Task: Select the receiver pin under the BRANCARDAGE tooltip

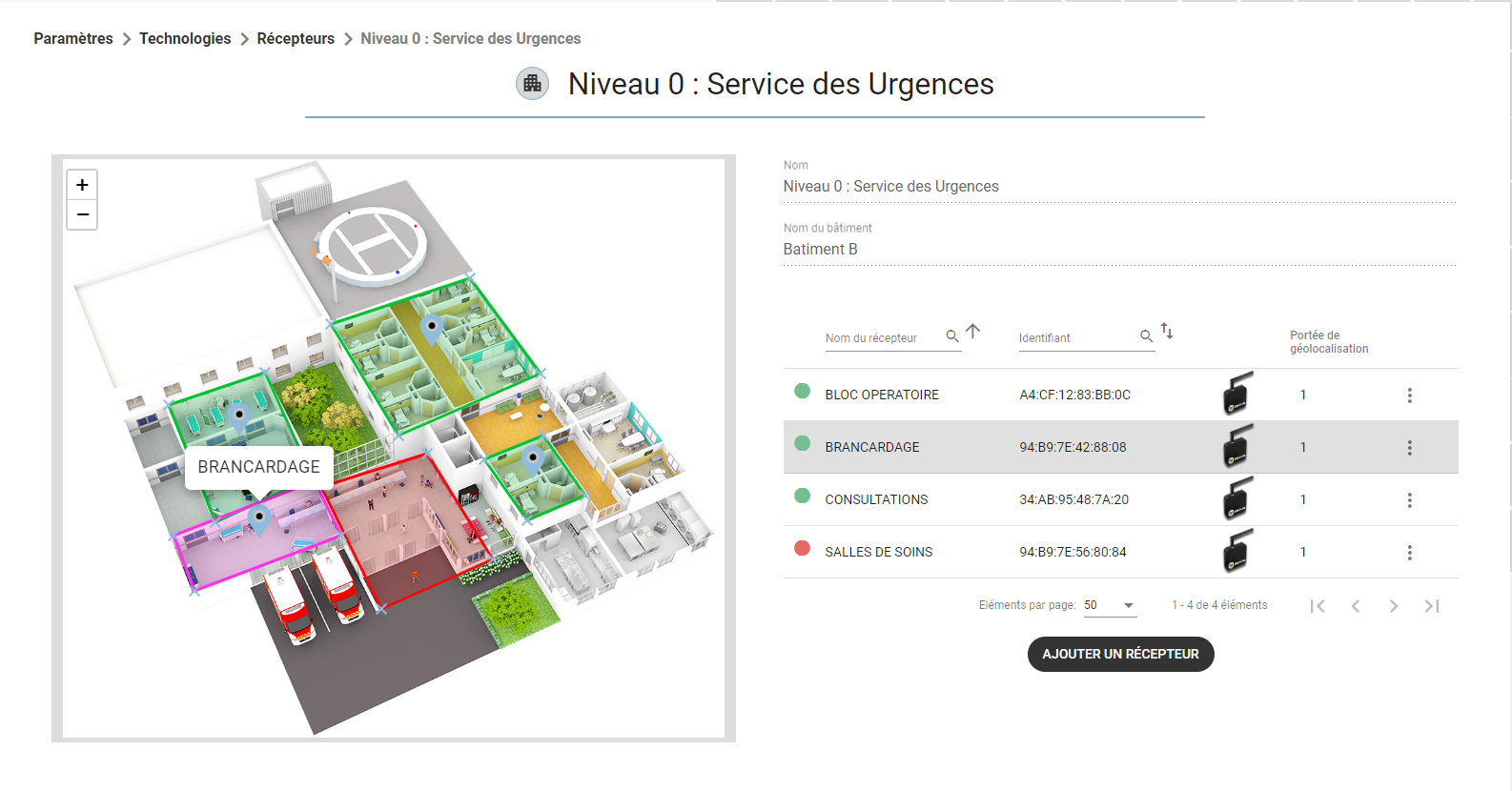Action: (x=259, y=520)
